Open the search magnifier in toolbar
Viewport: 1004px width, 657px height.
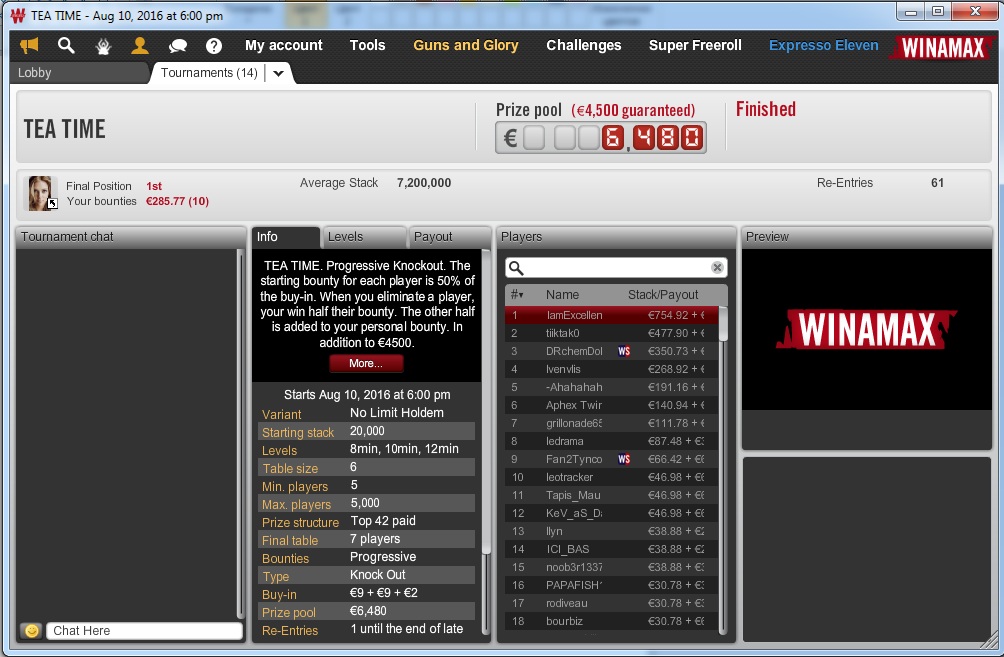pos(66,45)
